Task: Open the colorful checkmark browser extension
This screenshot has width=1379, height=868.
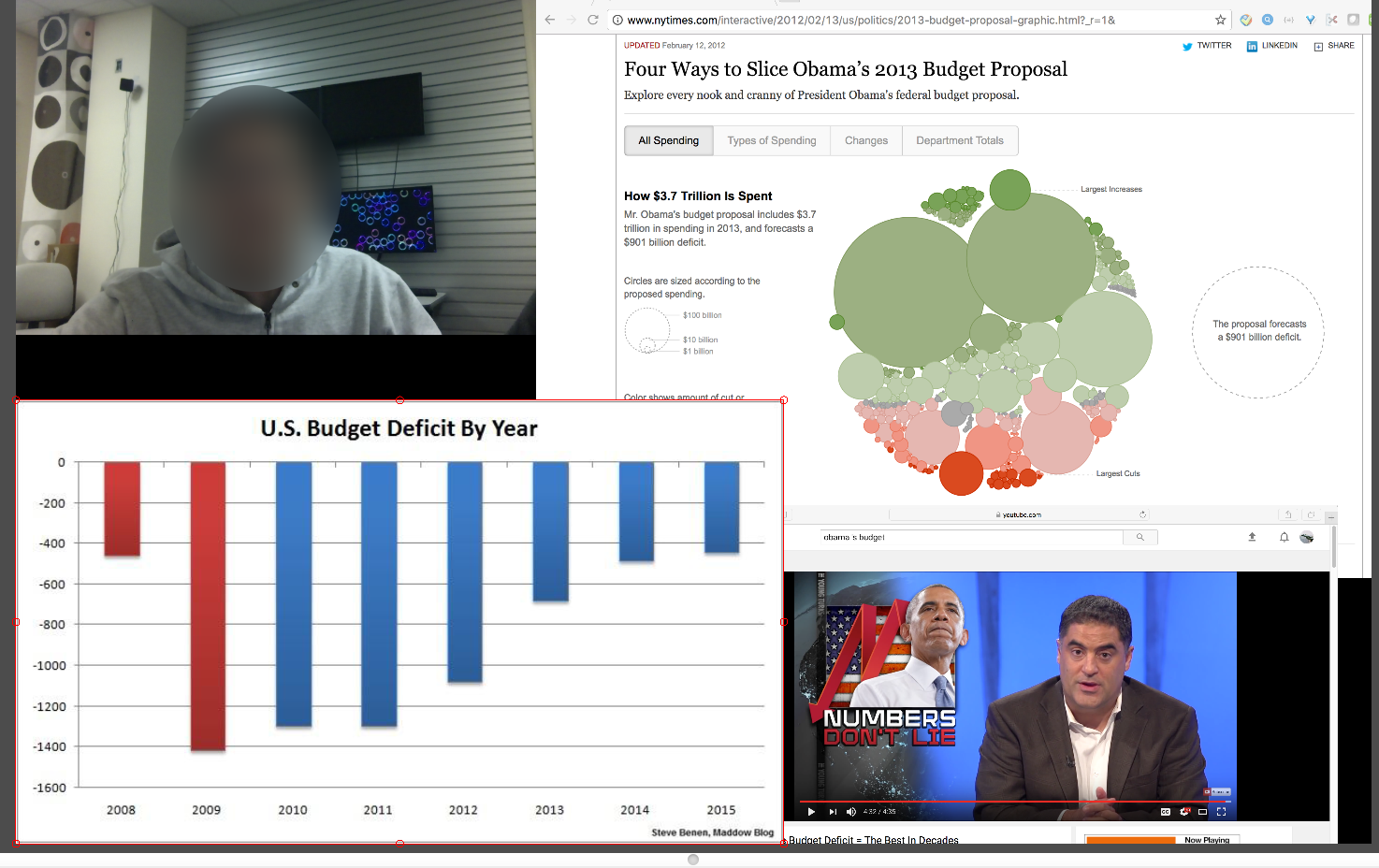Action: (1246, 20)
